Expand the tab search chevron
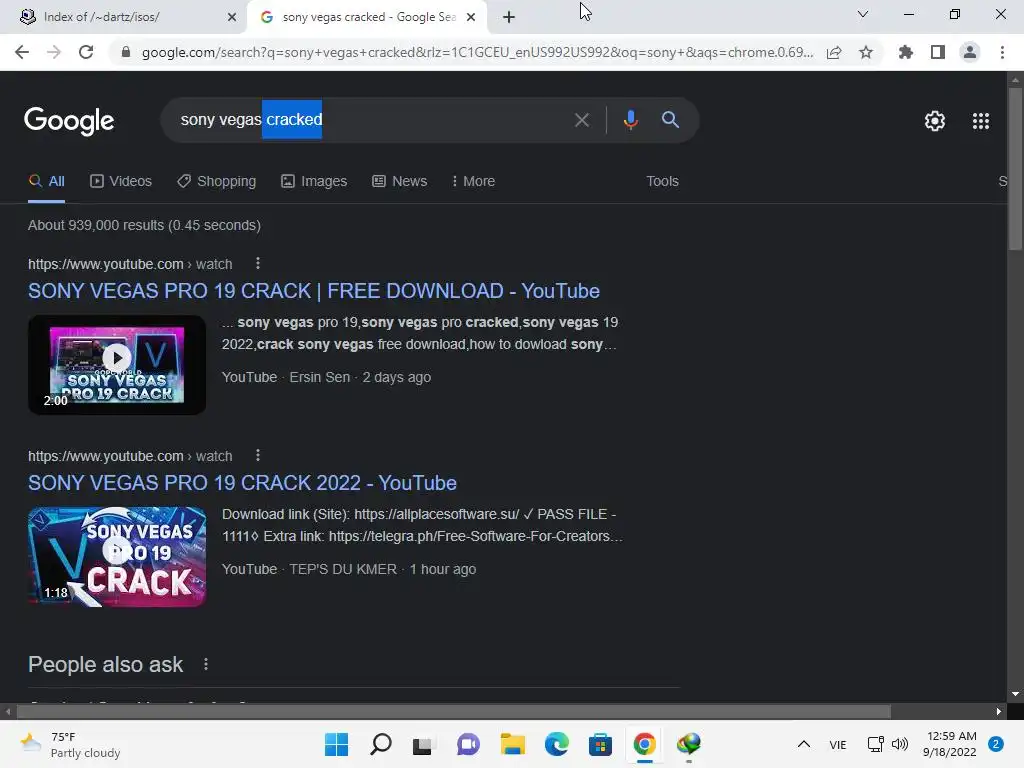This screenshot has width=1024, height=768. (x=863, y=14)
